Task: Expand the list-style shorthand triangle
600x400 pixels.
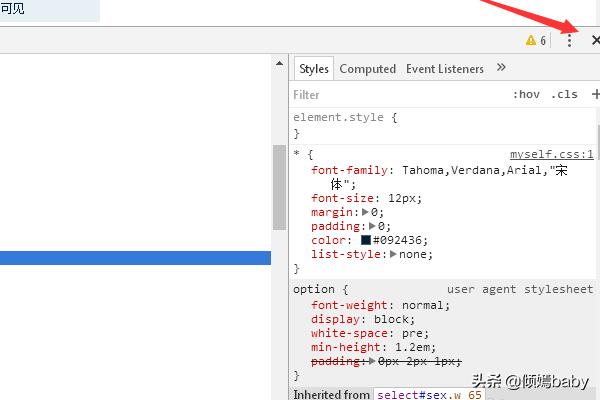Action: (x=393, y=254)
